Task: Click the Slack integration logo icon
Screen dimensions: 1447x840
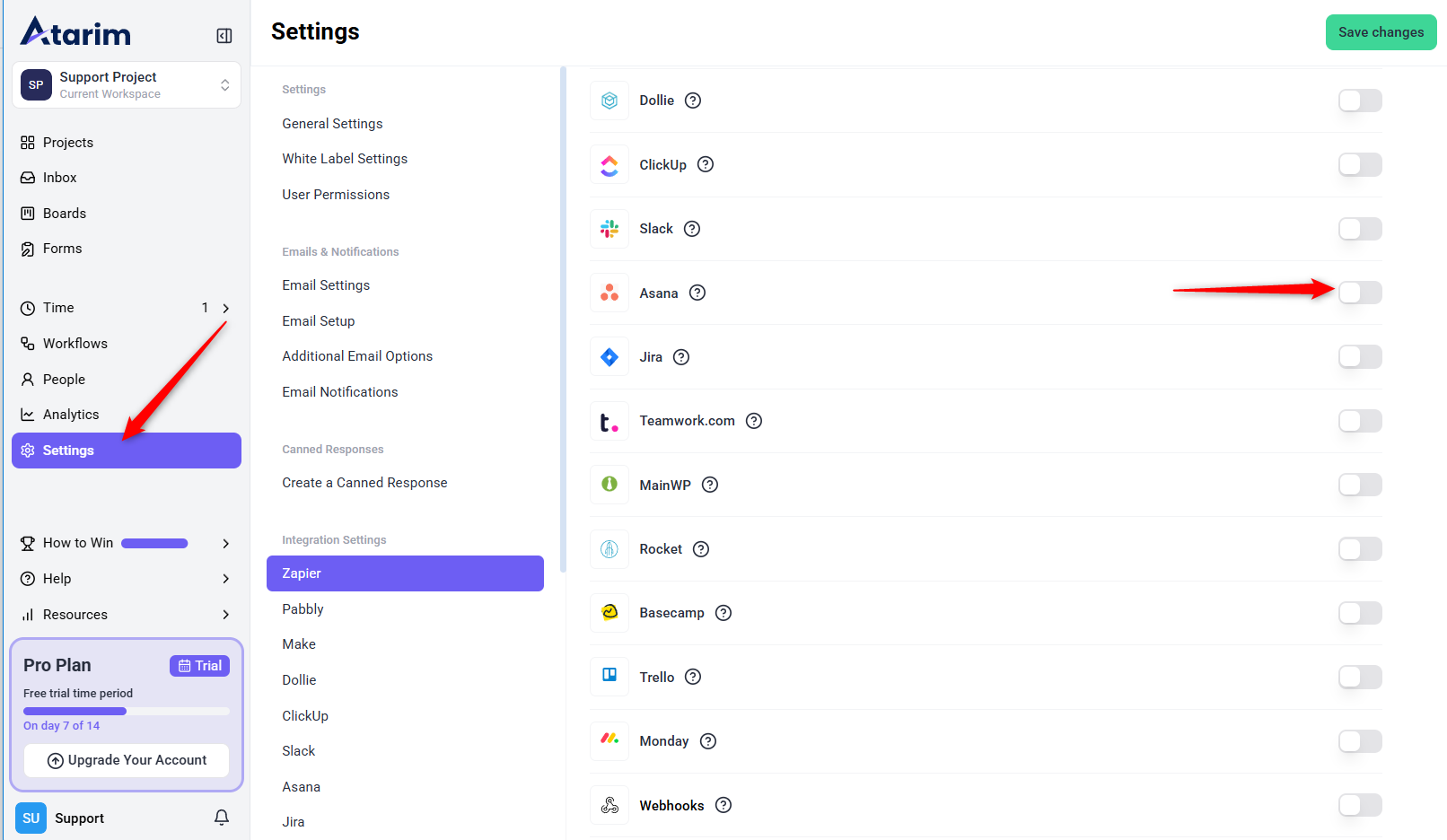Action: [x=609, y=229]
